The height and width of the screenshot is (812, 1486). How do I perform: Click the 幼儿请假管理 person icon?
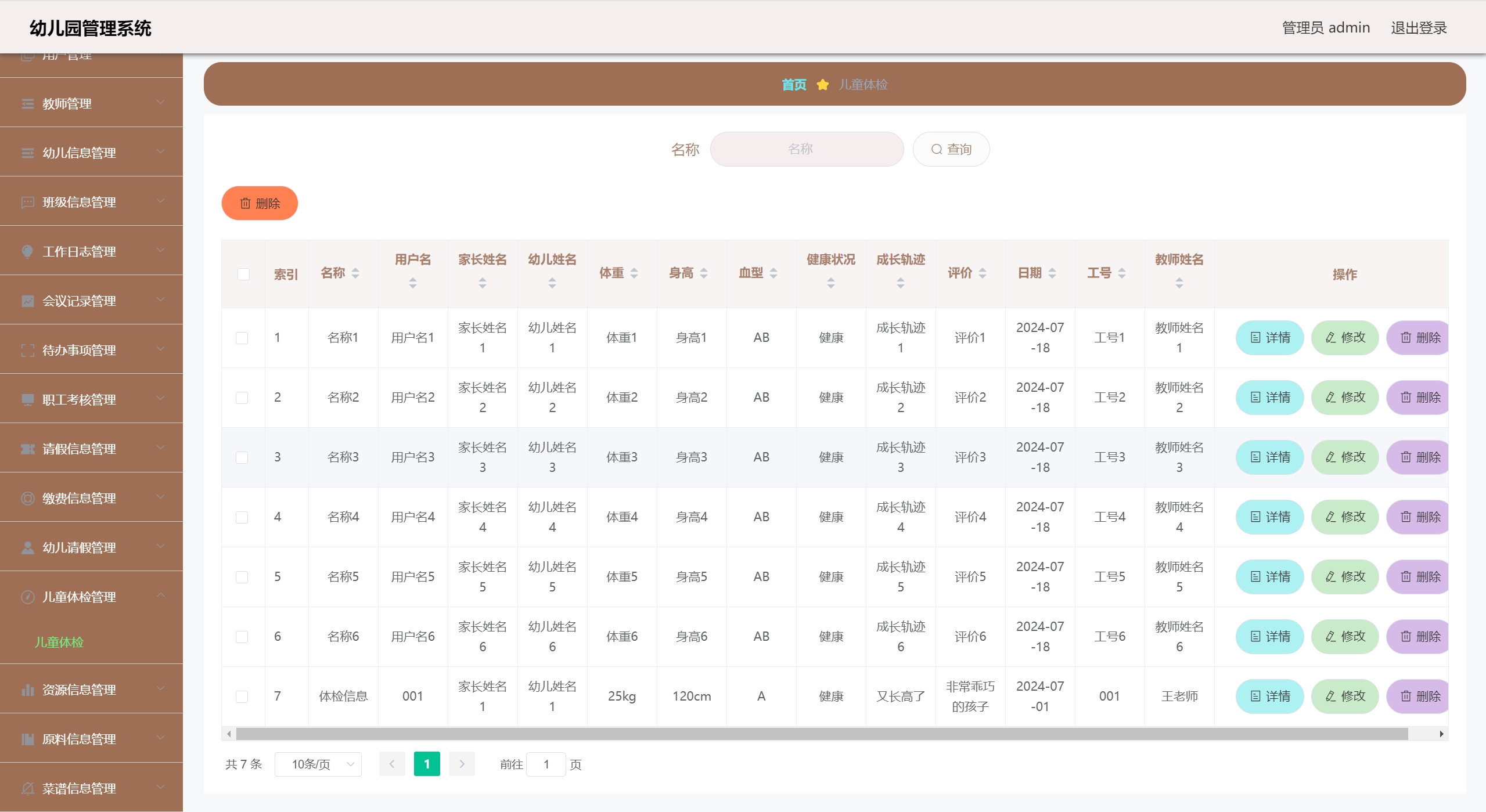(27, 547)
